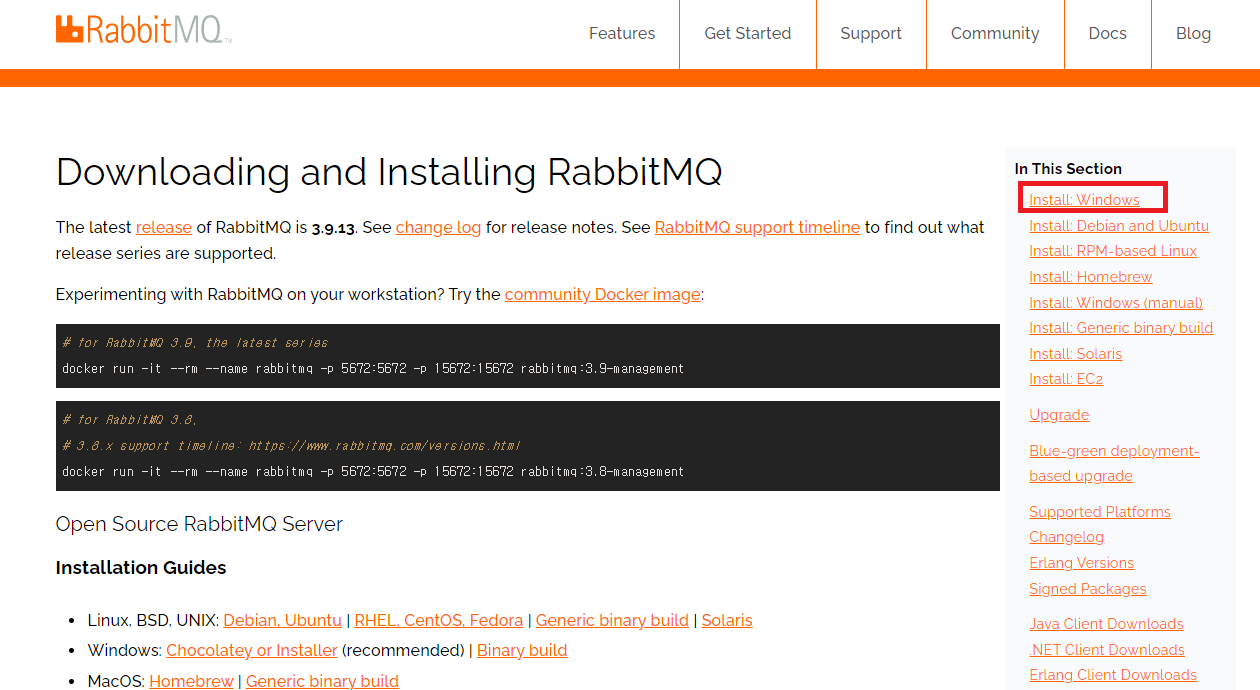This screenshot has height=690, width=1260.
Task: Open Install: Homebrew sidebar link
Action: tap(1091, 277)
